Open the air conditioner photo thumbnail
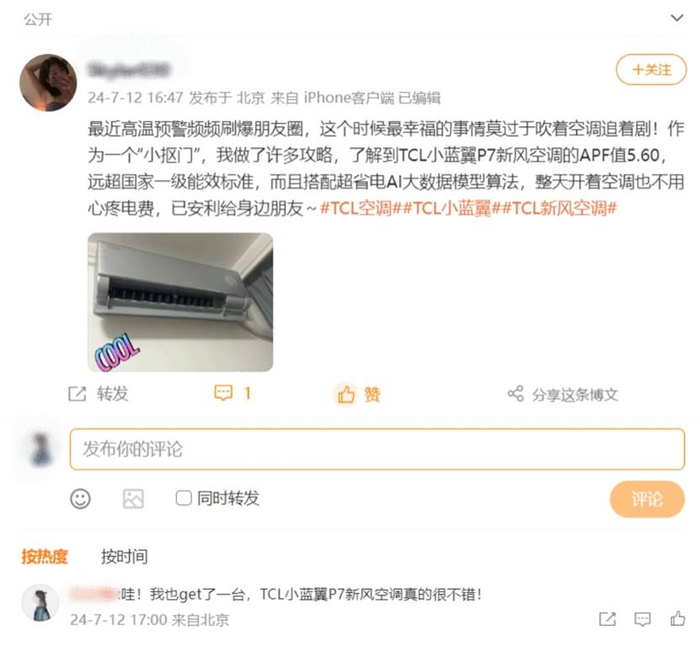Screen dimensions: 700x647 [x=180, y=302]
